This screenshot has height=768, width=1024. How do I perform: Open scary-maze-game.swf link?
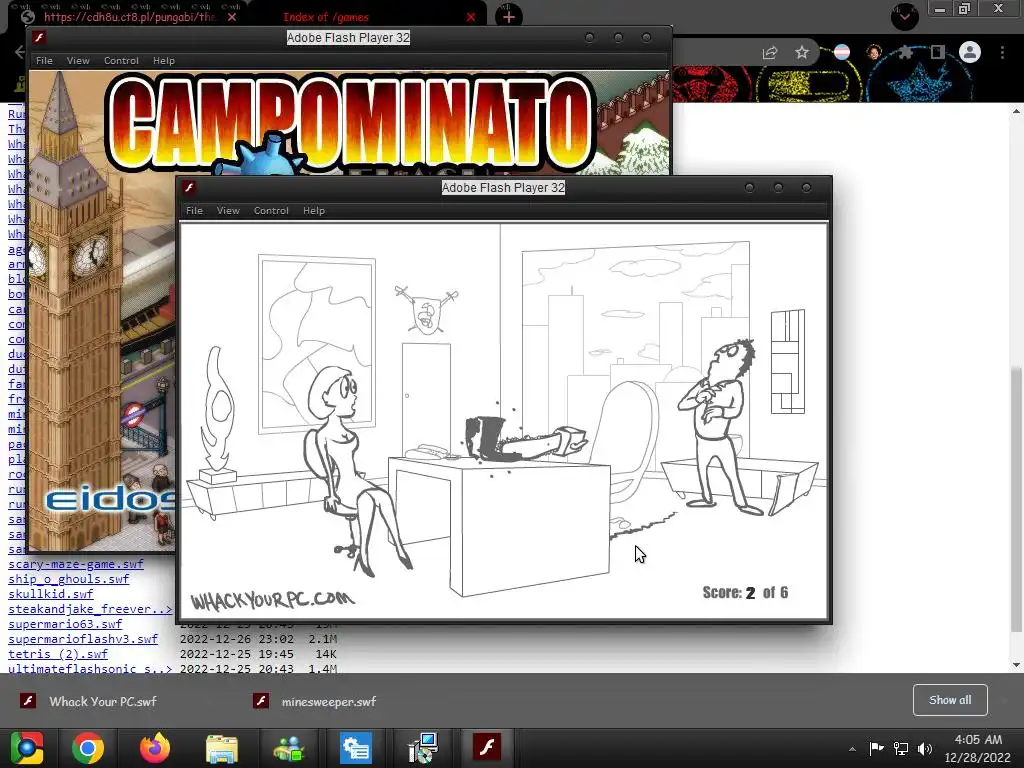pyautogui.click(x=76, y=564)
